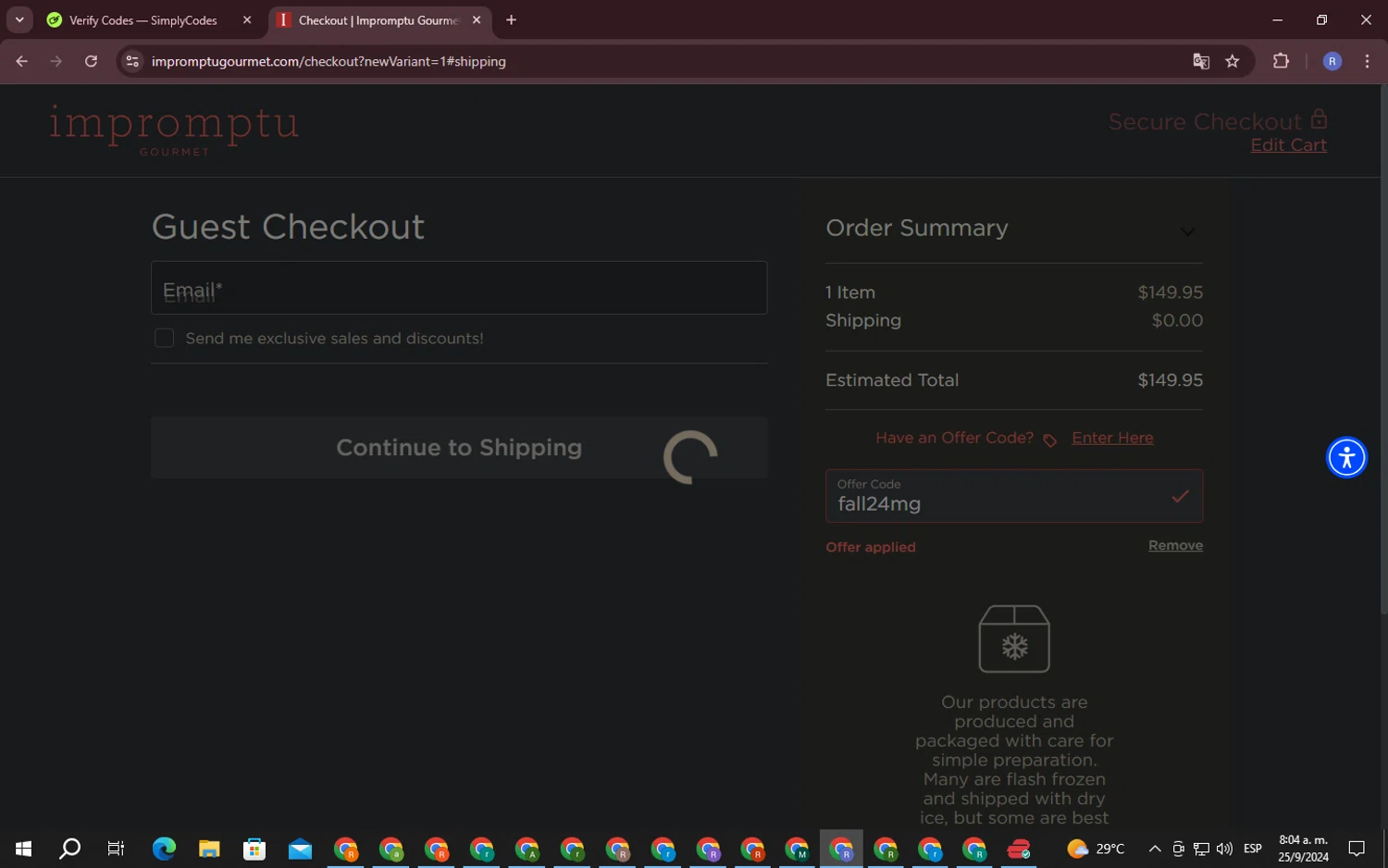
Task: Click the 1 Item label
Action: click(x=850, y=292)
